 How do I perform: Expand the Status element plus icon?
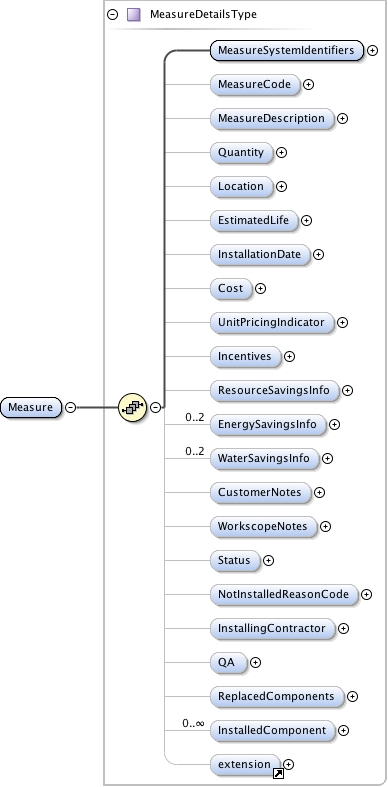tap(269, 560)
